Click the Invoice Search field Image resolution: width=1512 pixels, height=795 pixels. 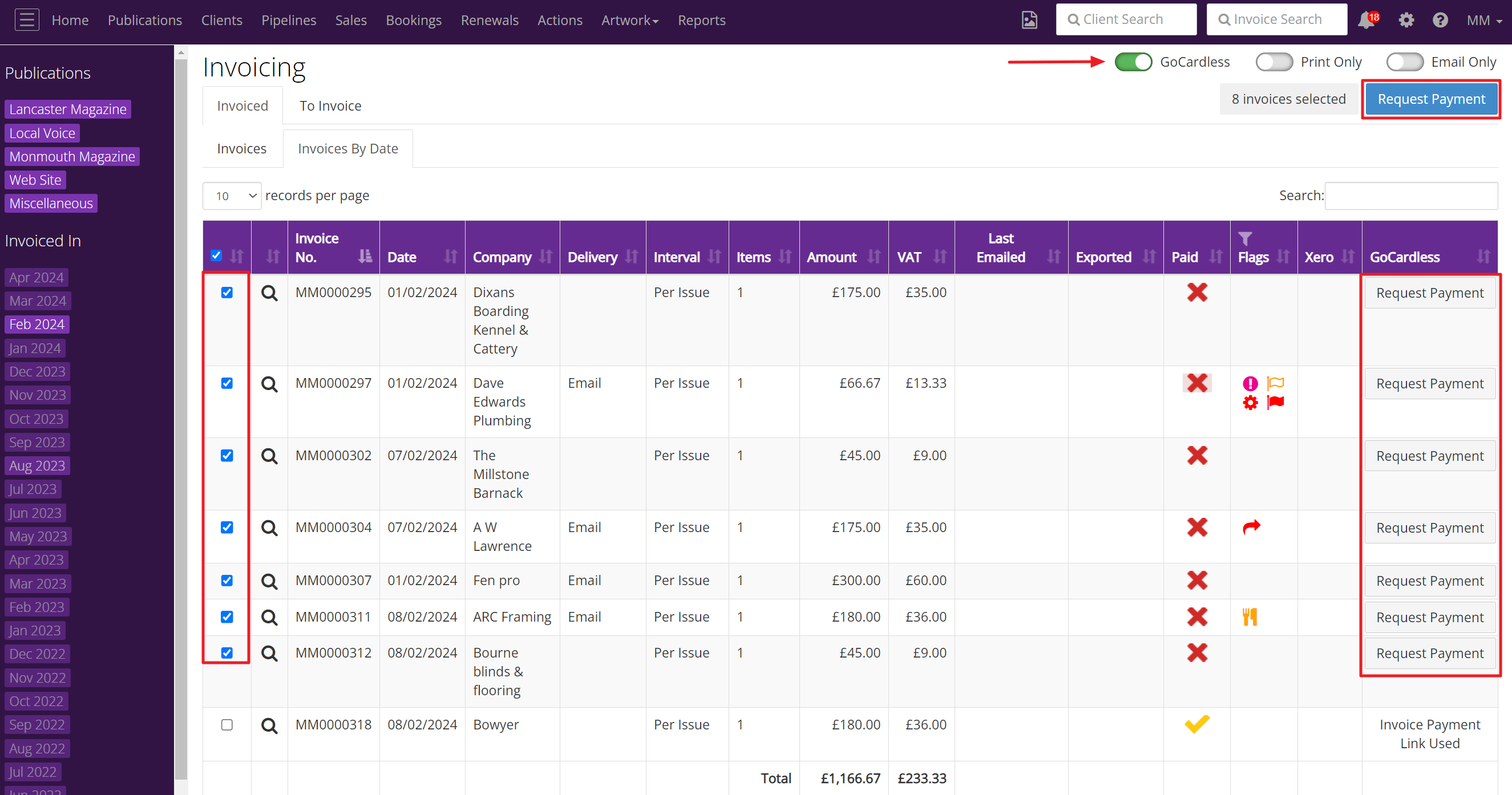click(x=1276, y=19)
